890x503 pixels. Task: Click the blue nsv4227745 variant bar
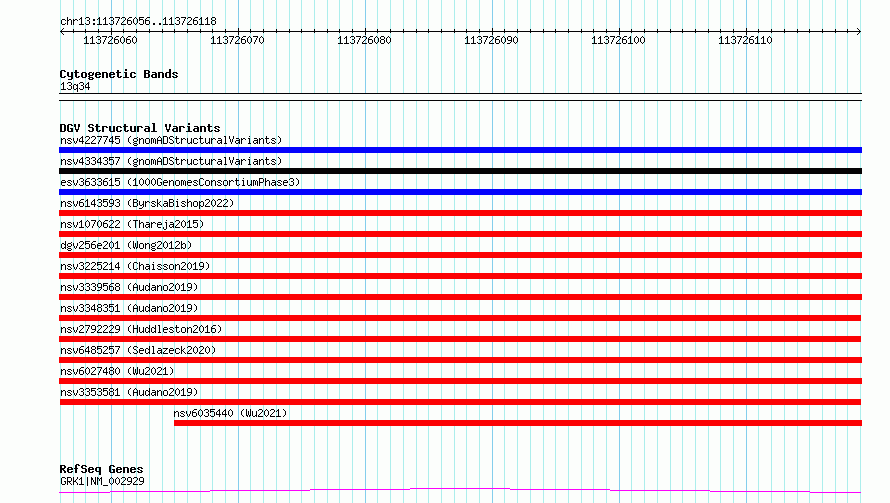pyautogui.click(x=460, y=150)
